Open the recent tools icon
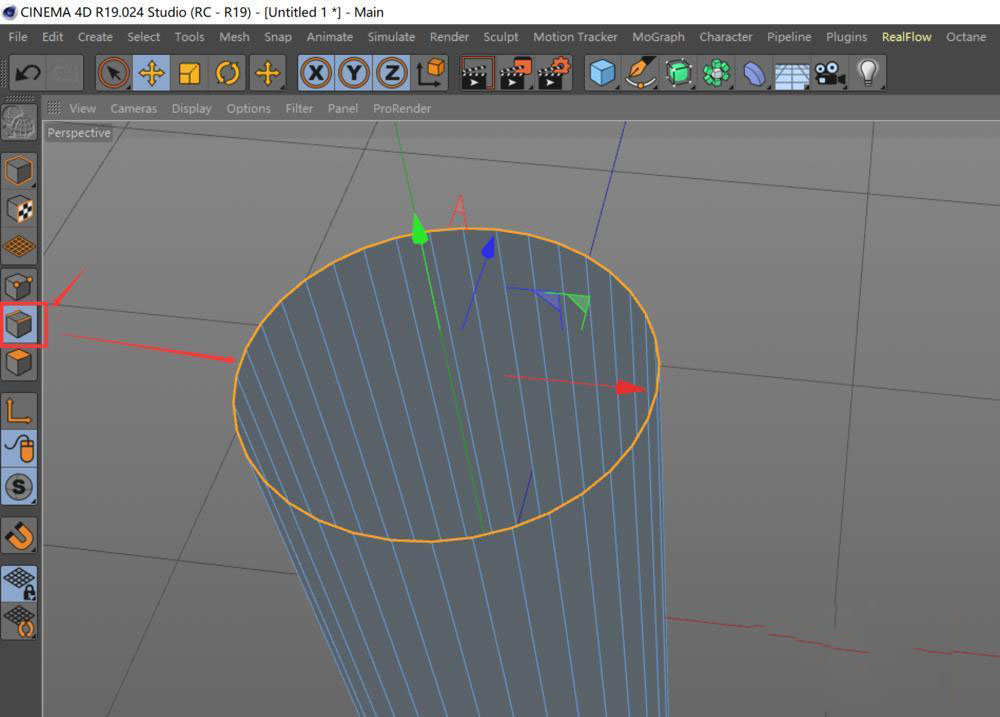 coord(268,73)
